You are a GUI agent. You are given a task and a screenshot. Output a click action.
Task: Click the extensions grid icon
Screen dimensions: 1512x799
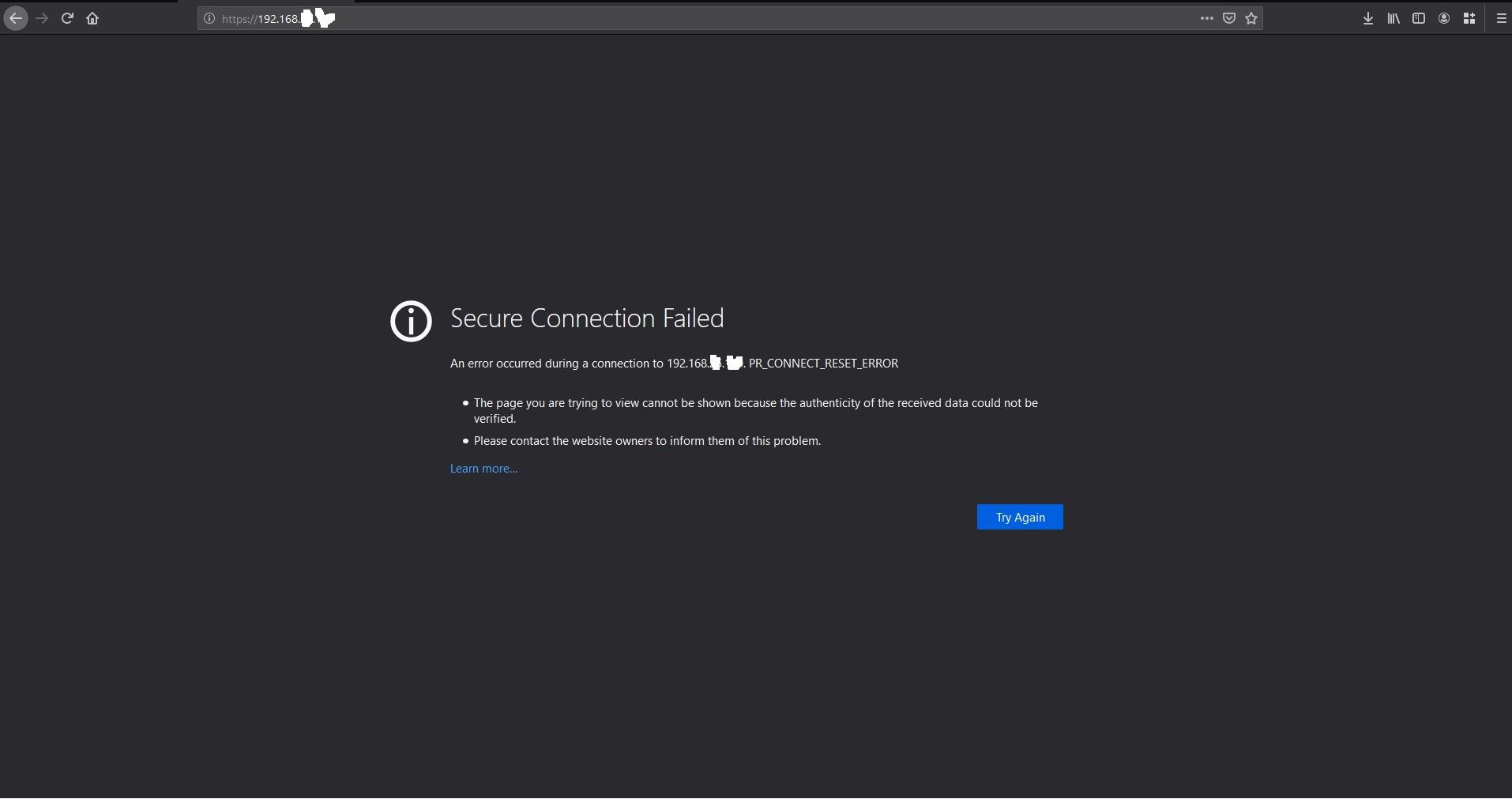(x=1469, y=18)
